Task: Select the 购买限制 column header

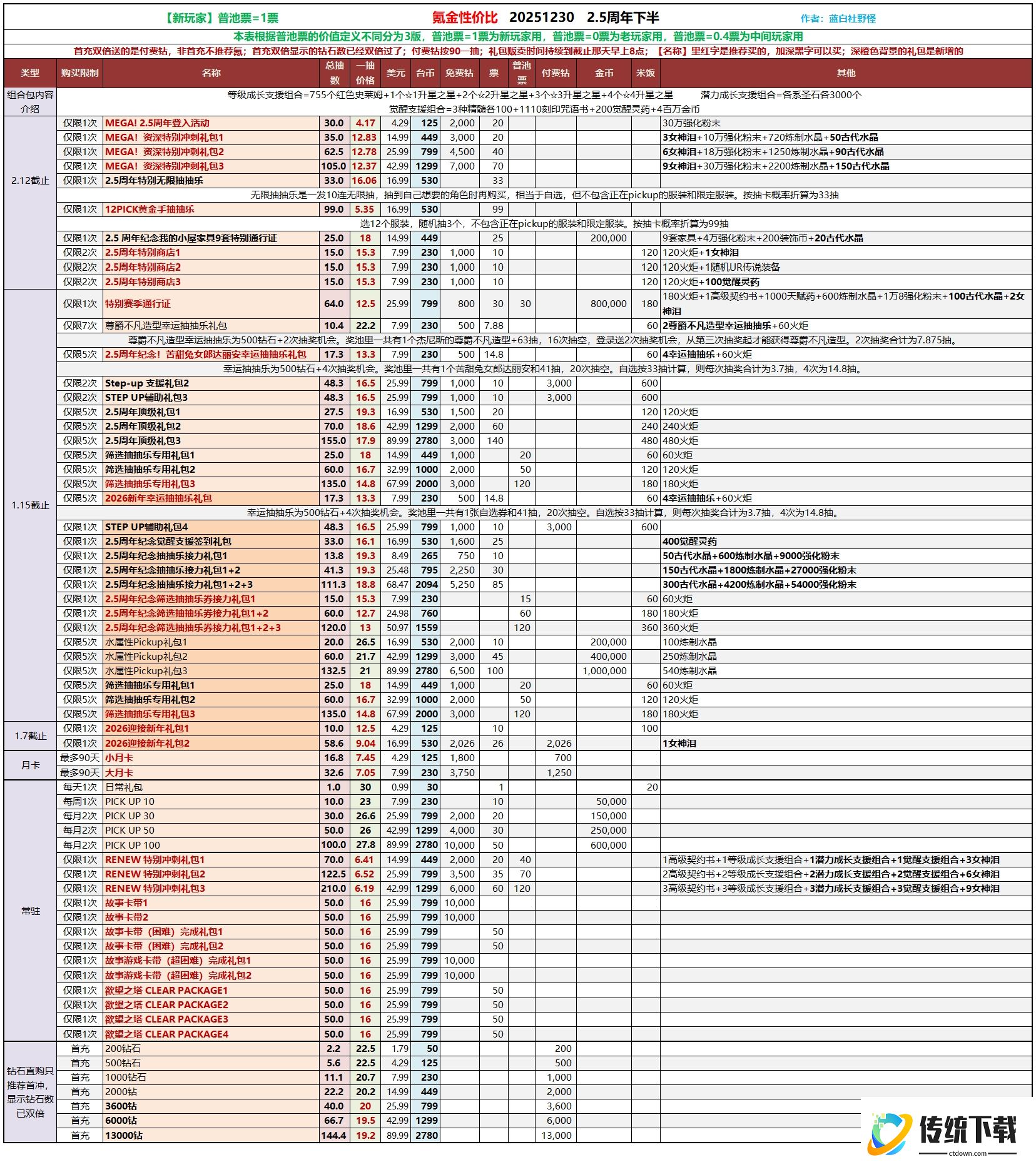Action: point(79,73)
